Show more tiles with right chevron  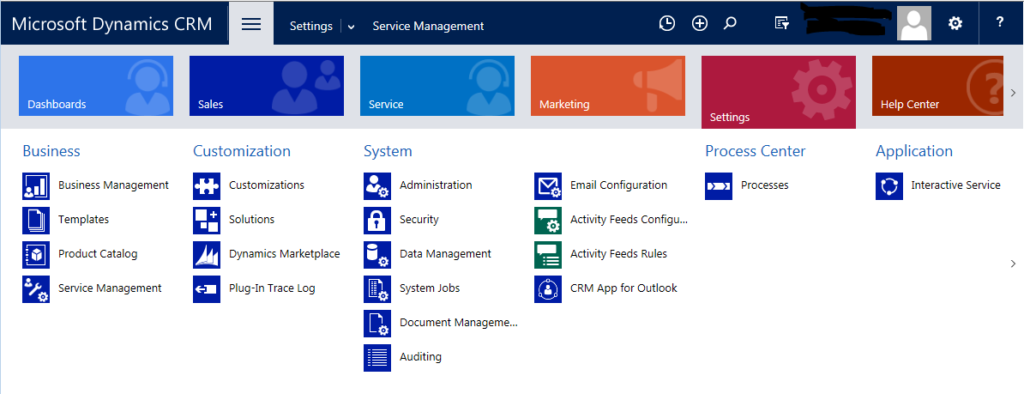pyautogui.click(x=1013, y=93)
